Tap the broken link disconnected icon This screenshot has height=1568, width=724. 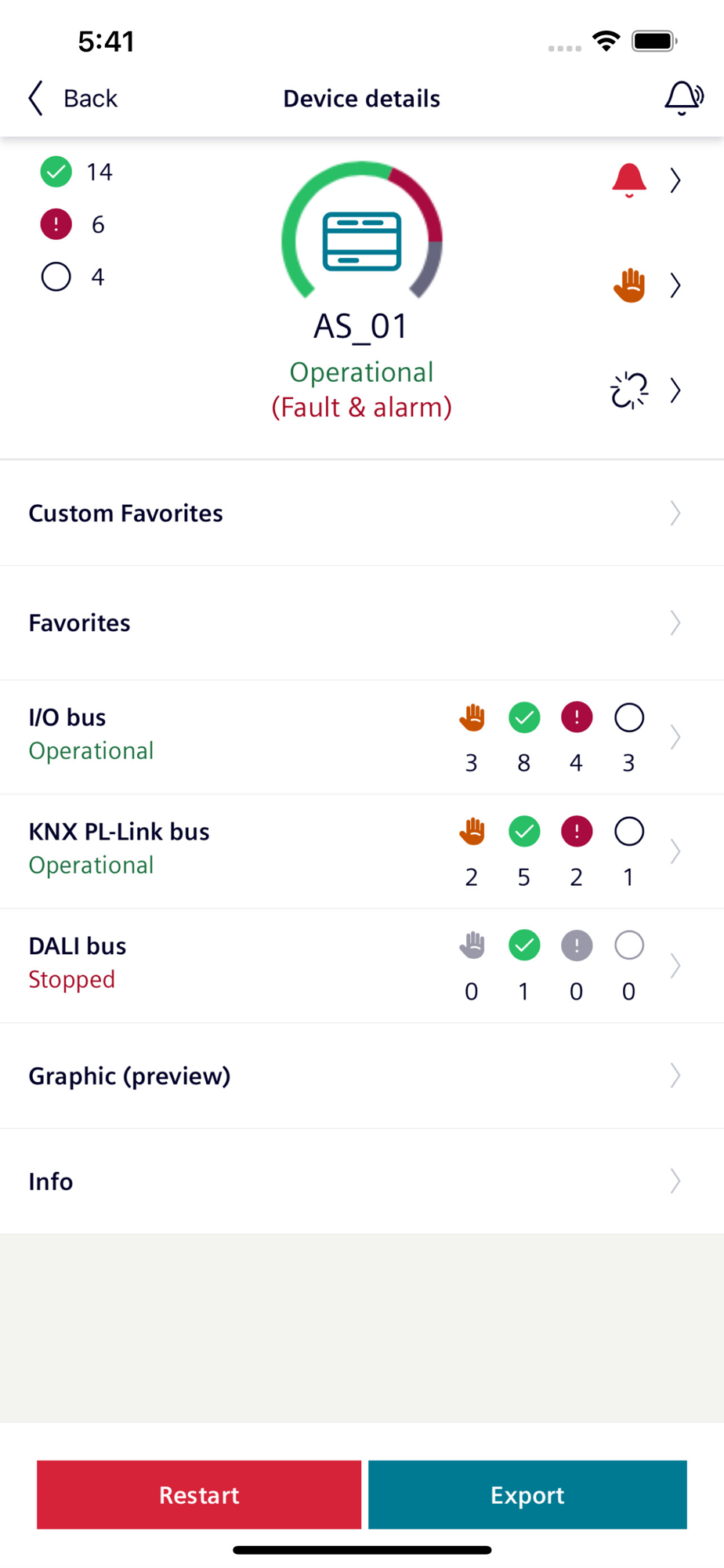tap(628, 390)
